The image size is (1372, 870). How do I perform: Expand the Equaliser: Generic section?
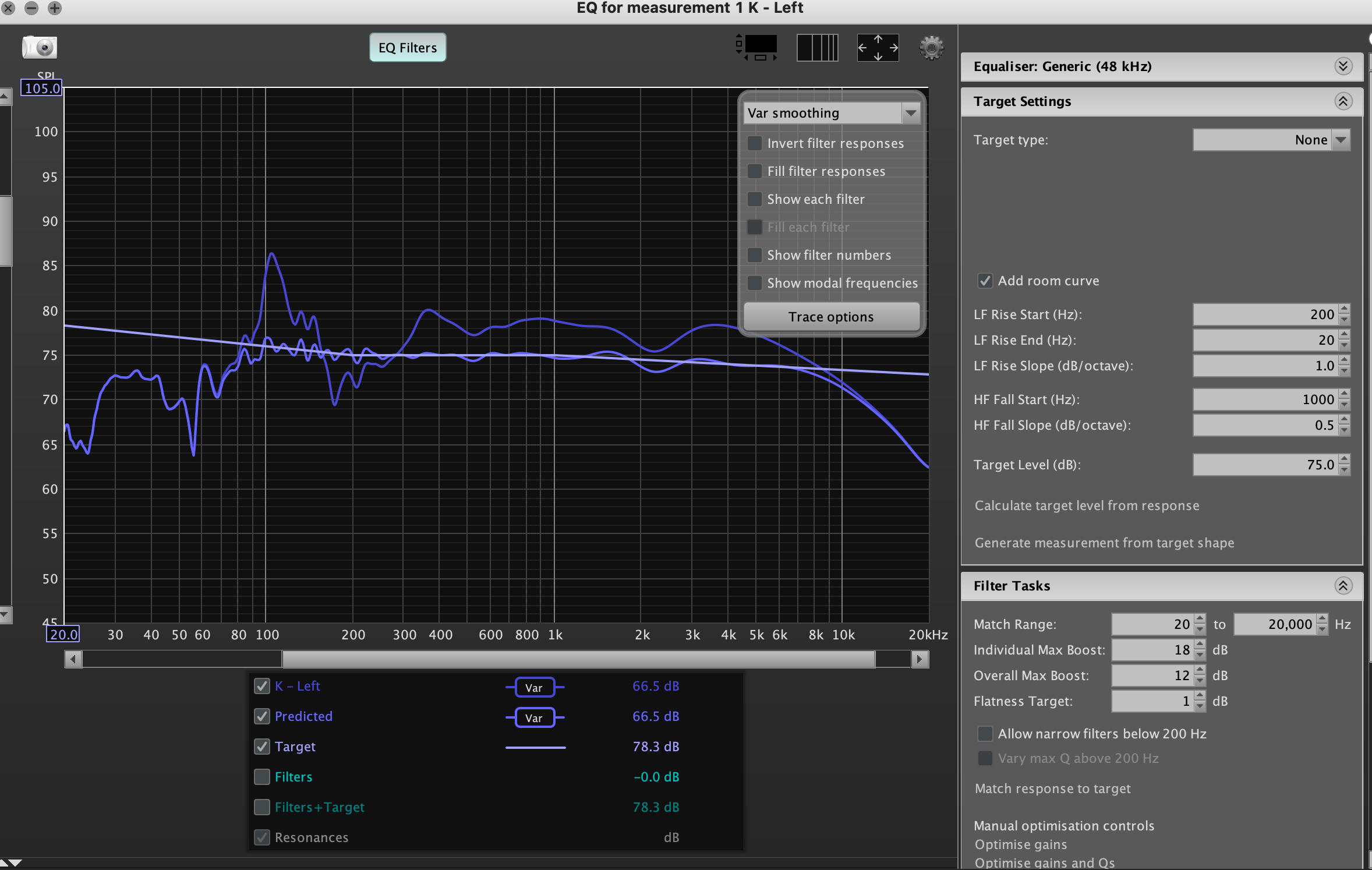1344,66
